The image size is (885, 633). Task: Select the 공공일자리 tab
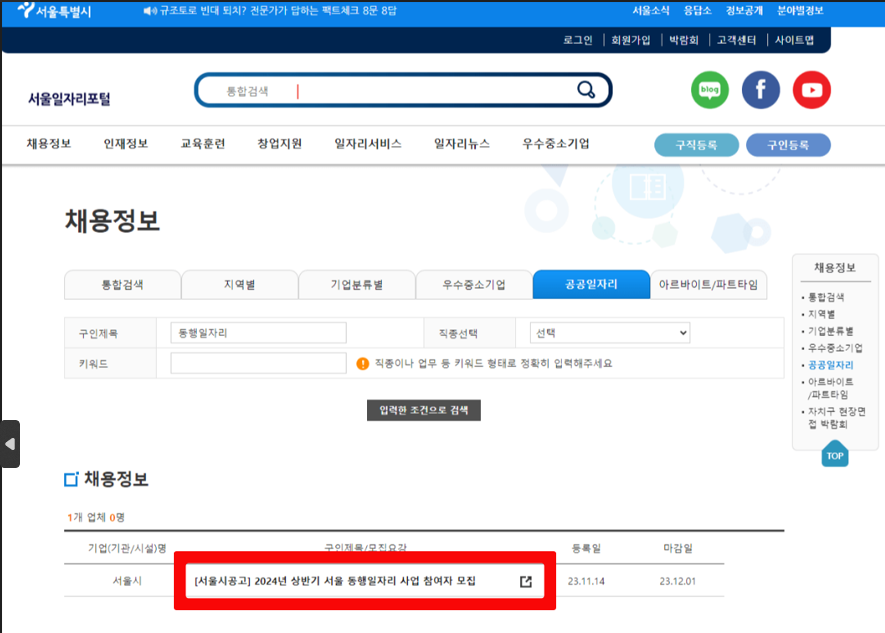592,284
